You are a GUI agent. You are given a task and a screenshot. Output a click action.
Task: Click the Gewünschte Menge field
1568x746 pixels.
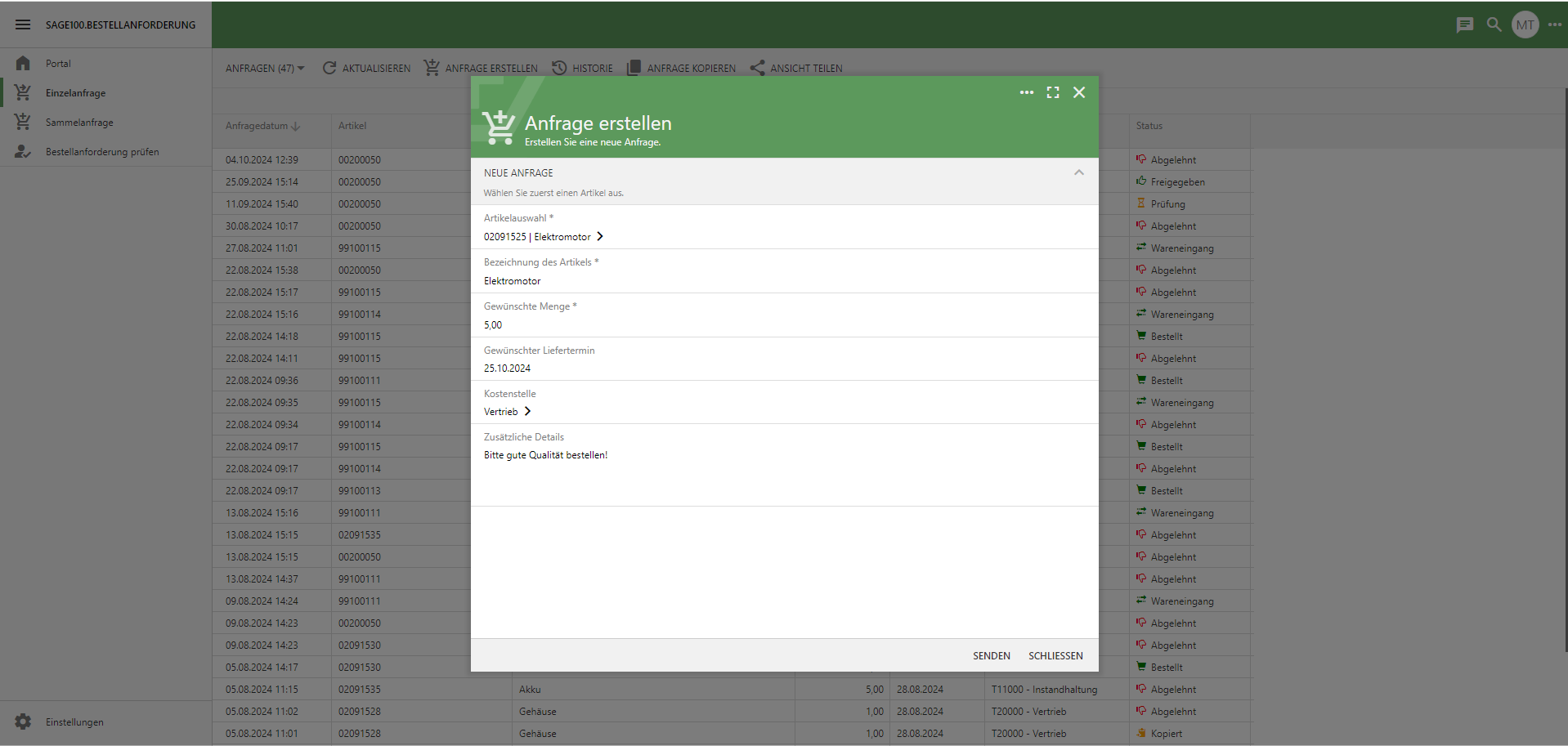[x=785, y=315]
